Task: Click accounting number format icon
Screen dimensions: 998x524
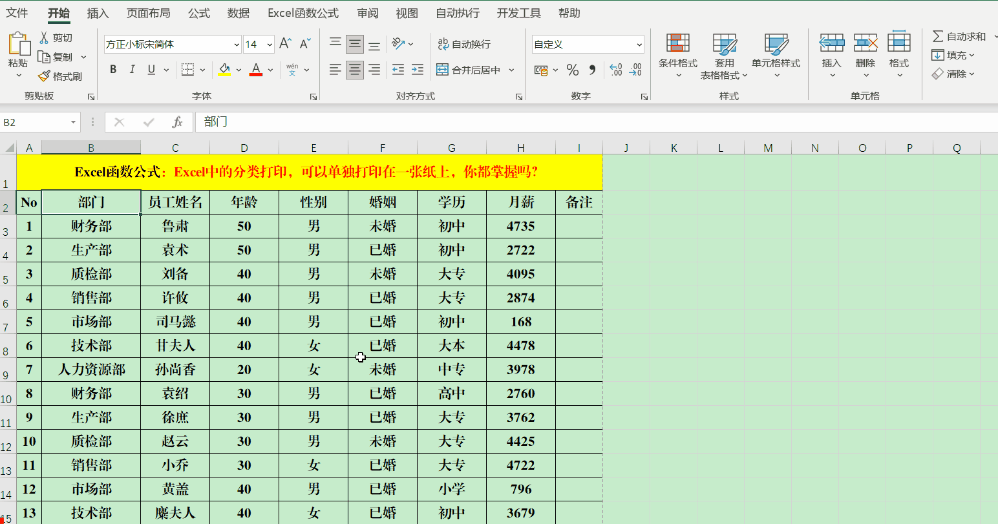Action: point(541,70)
